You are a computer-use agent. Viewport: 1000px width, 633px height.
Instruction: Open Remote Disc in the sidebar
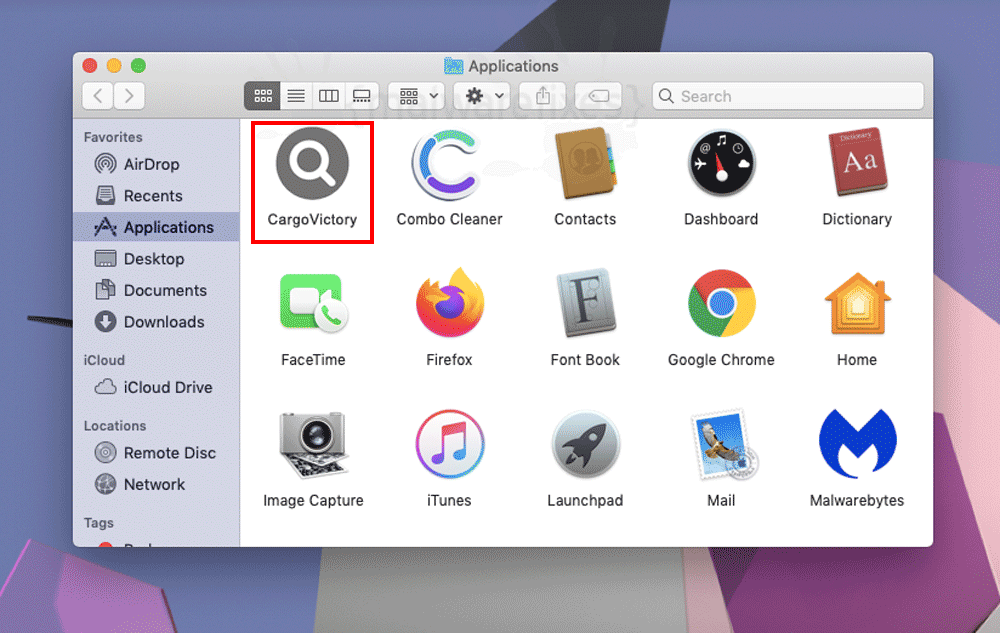(156, 453)
